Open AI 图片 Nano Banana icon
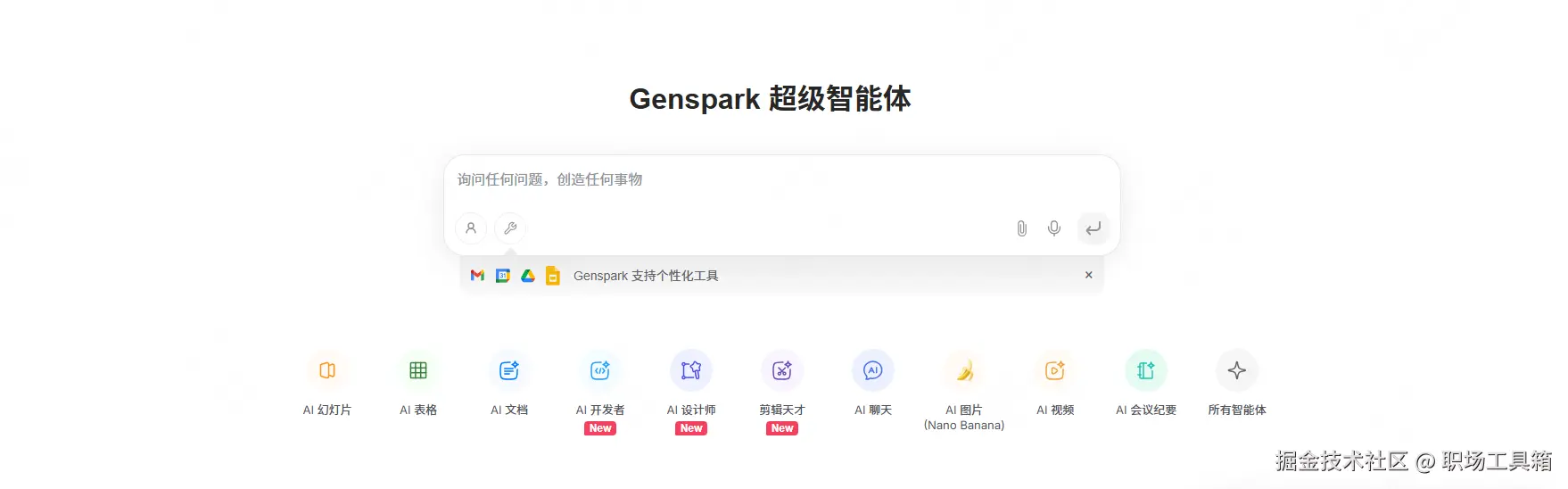 pyautogui.click(x=964, y=370)
